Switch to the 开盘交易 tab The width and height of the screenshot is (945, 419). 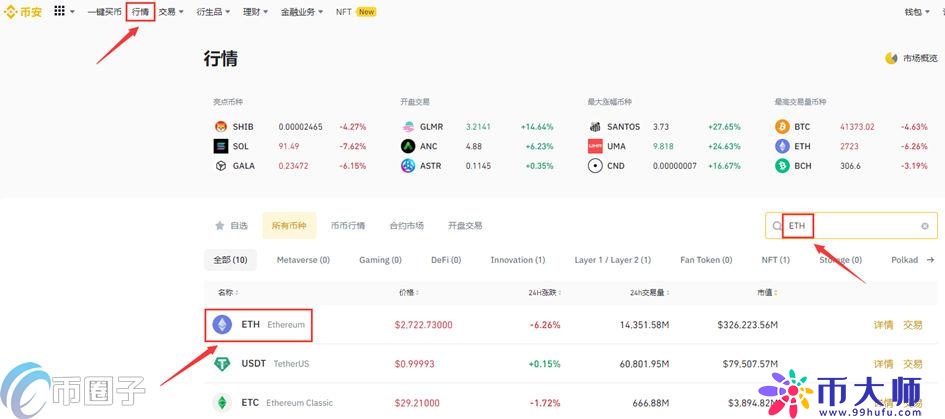coord(465,225)
